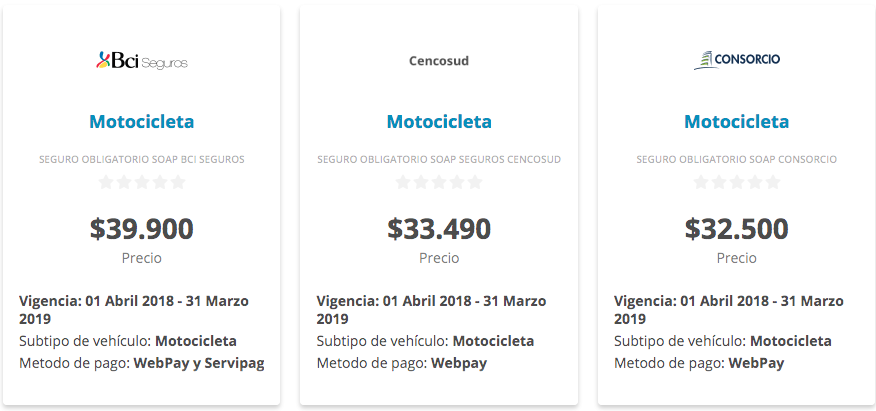Open Motocicleta title in Bci card
Viewport: 876px width, 411px height.
pyautogui.click(x=142, y=121)
